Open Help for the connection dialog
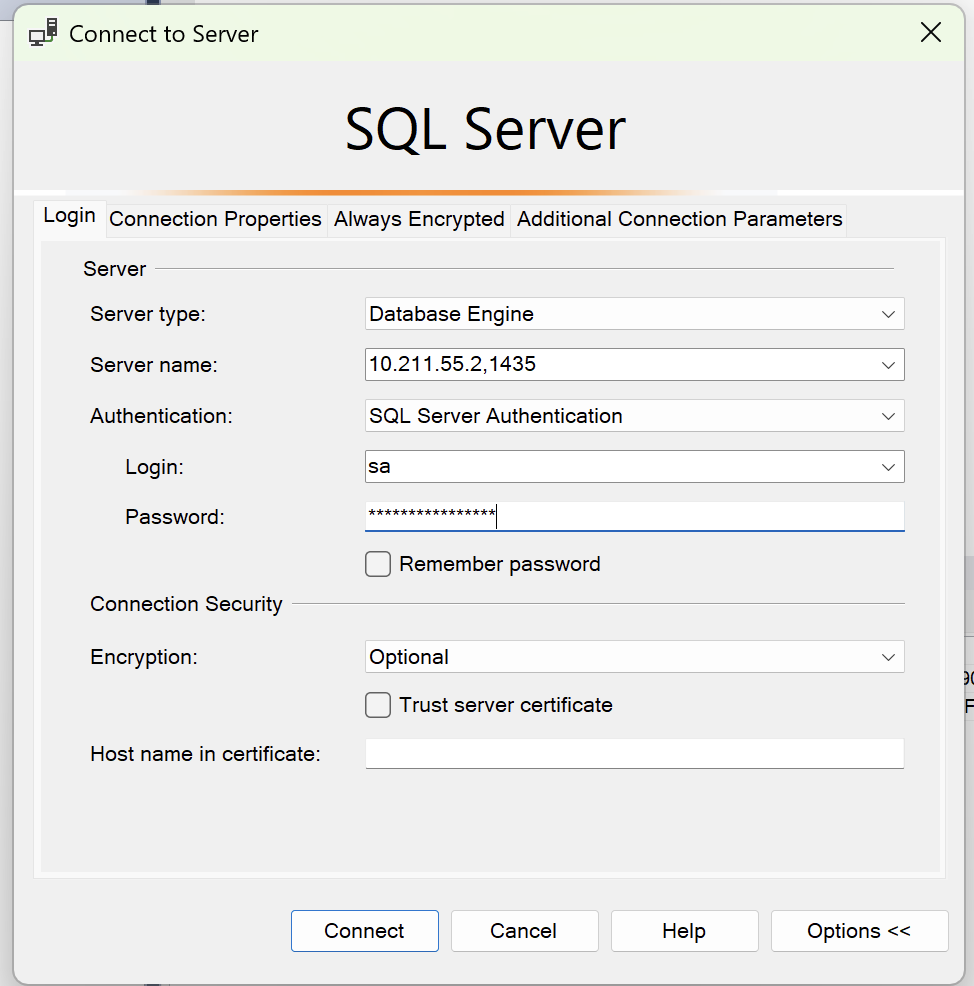Viewport: 974px width, 986px height. (684, 931)
